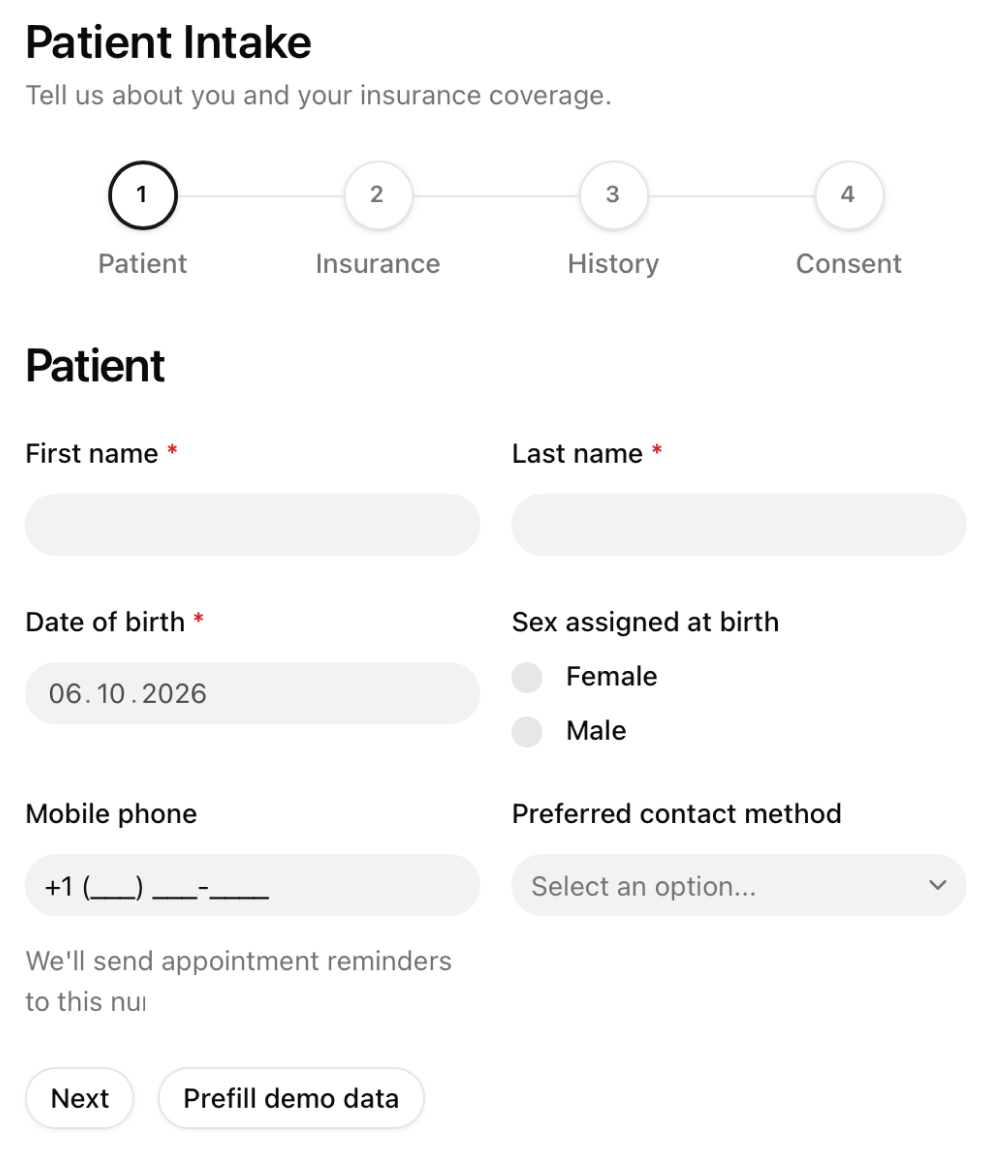Expand Preferred contact method dropdown

pyautogui.click(x=738, y=885)
